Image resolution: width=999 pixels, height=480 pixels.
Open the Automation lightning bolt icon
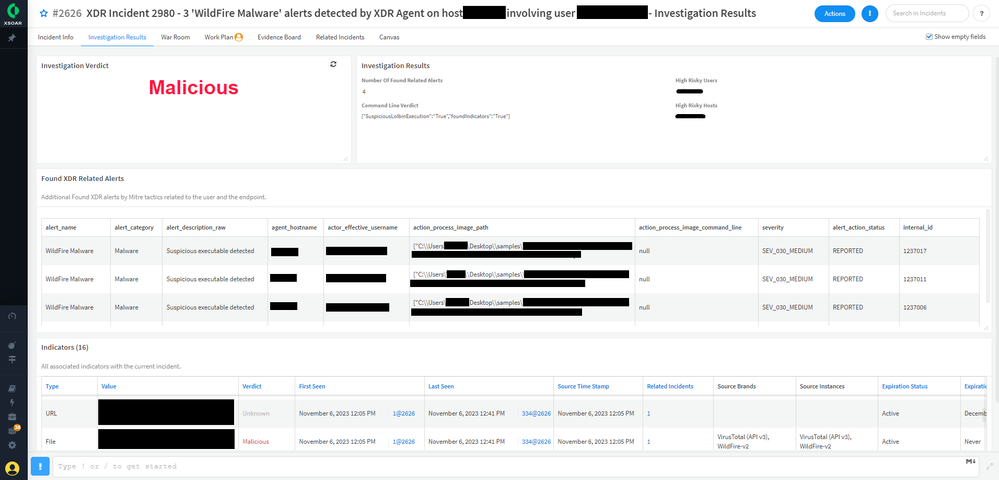12,402
